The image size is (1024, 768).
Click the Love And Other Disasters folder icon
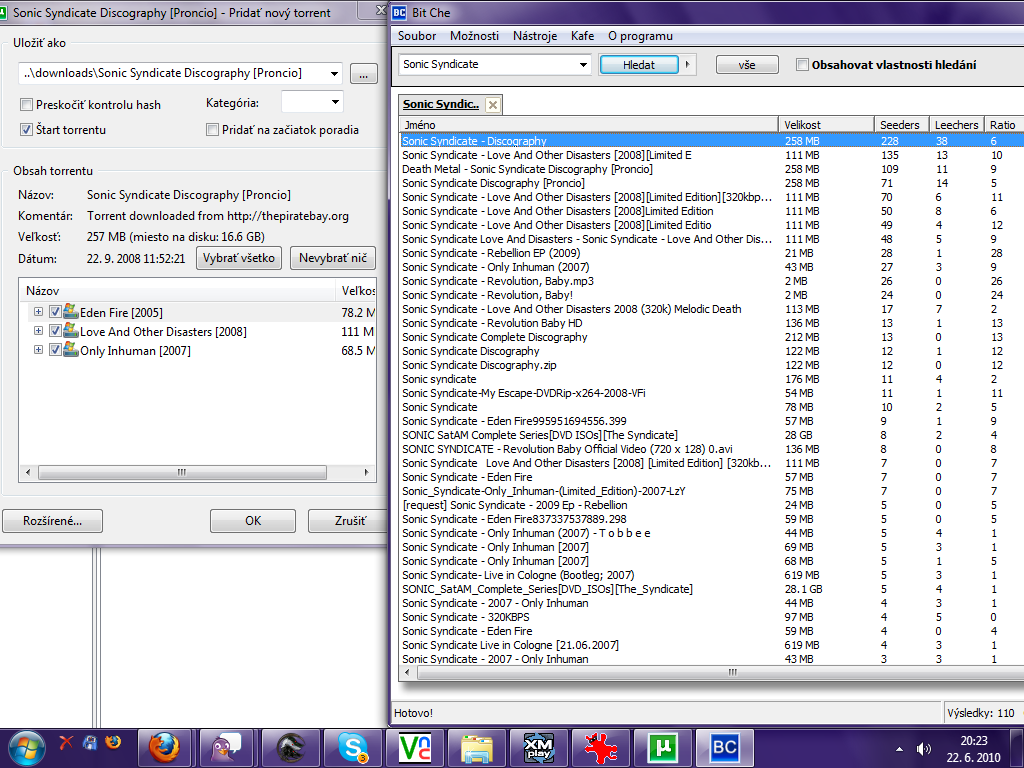[x=71, y=330]
